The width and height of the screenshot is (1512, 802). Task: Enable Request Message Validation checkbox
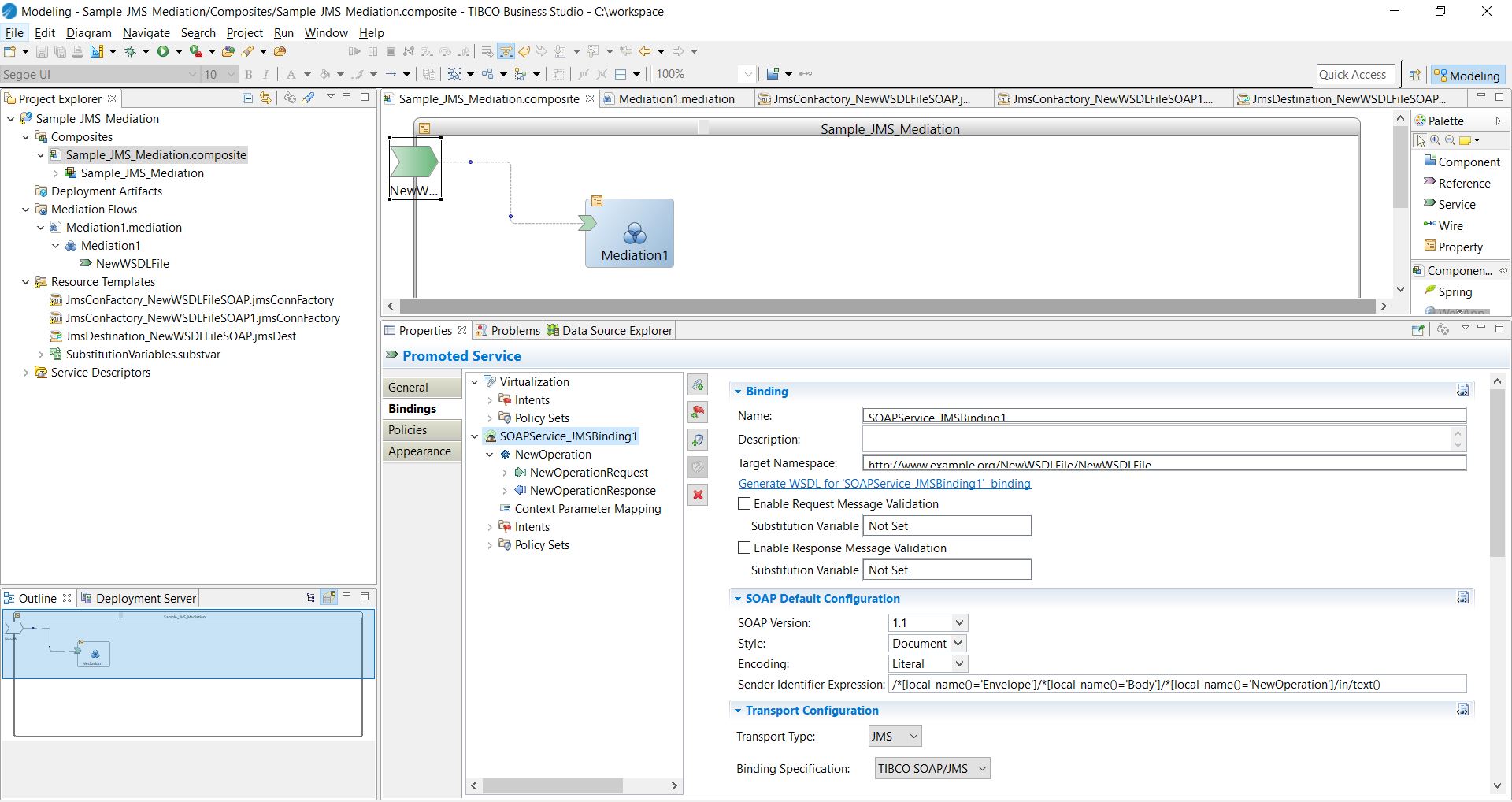click(x=744, y=503)
